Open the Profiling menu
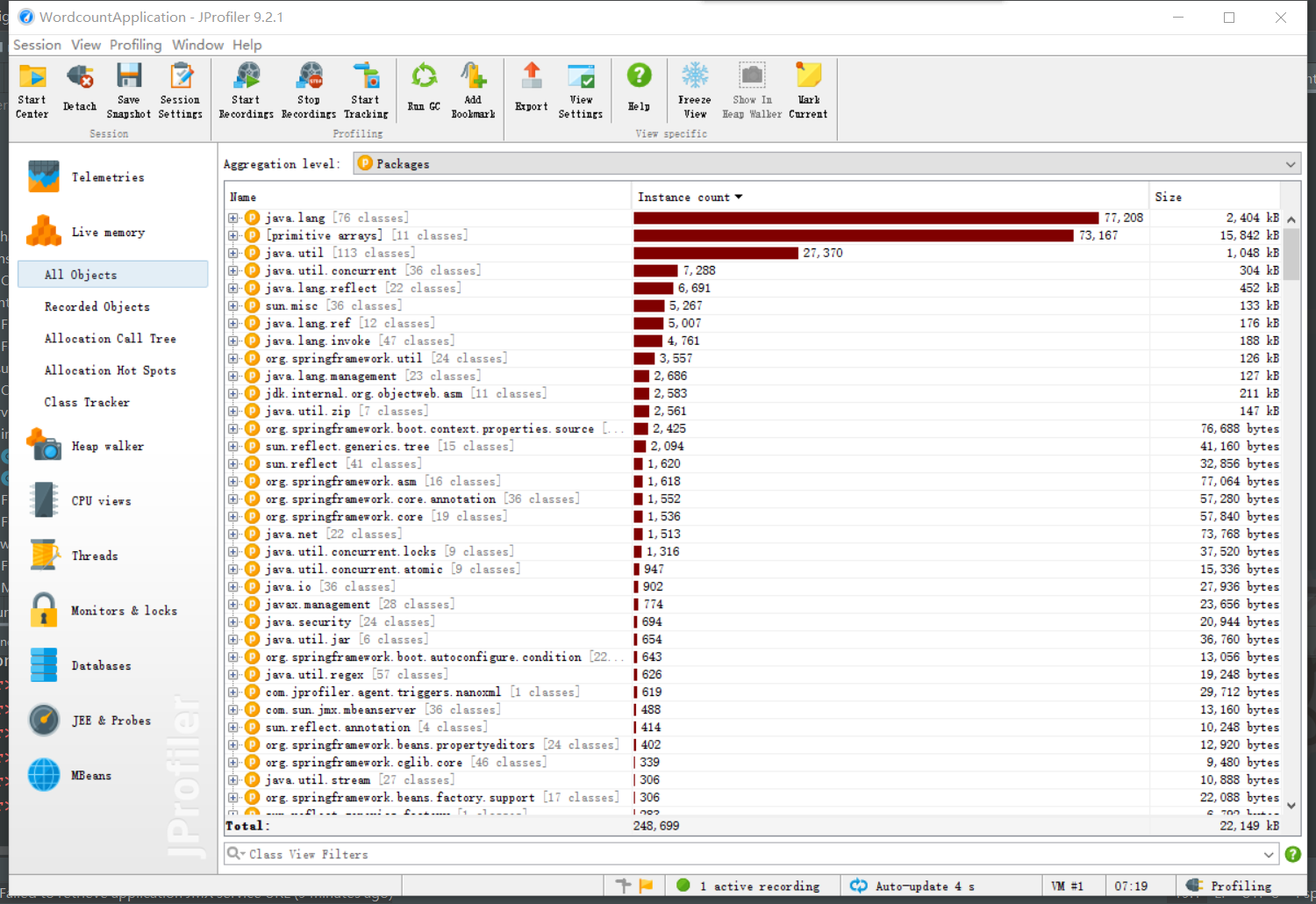Screen dimensions: 1316x904 136,45
